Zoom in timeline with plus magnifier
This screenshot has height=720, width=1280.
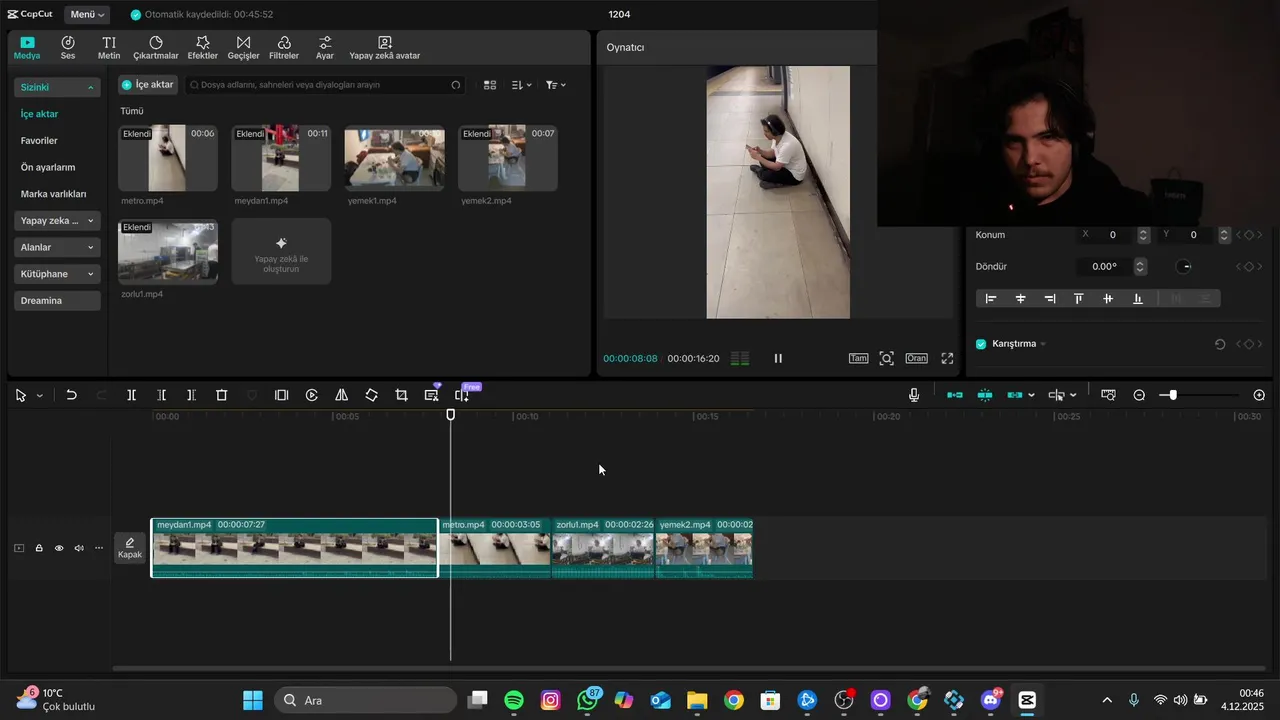tap(1259, 395)
